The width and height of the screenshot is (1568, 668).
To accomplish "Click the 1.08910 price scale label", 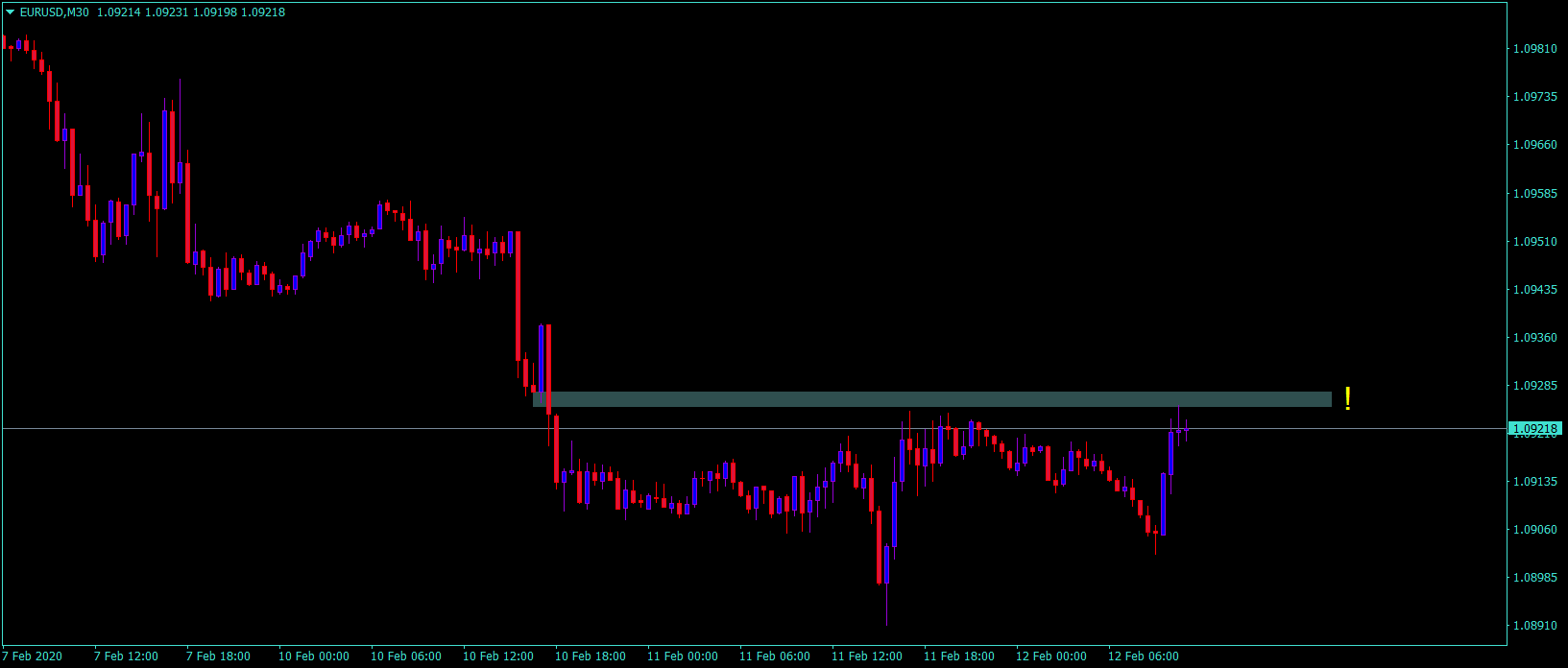I will [1535, 626].
